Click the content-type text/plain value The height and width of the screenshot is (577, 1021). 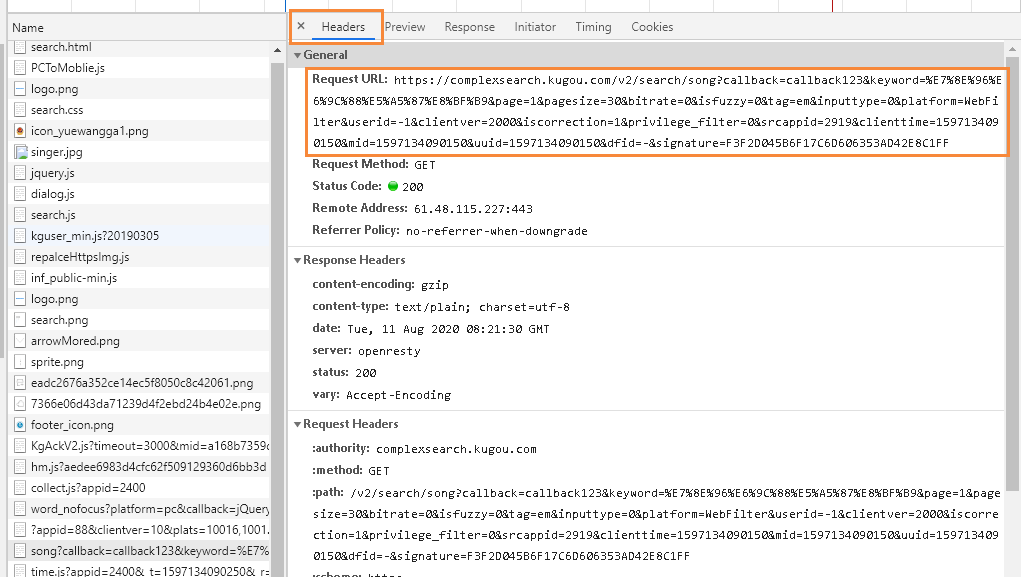pos(482,307)
